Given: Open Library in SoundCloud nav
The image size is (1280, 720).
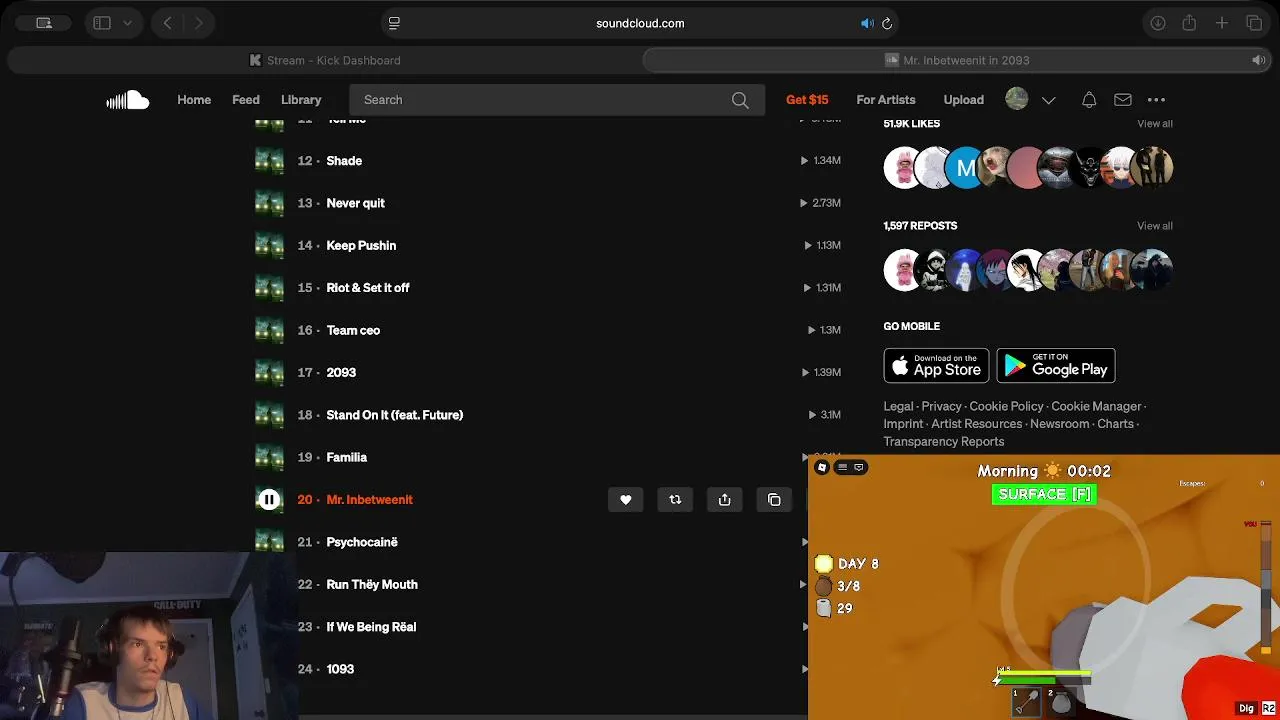Looking at the screenshot, I should point(301,100).
